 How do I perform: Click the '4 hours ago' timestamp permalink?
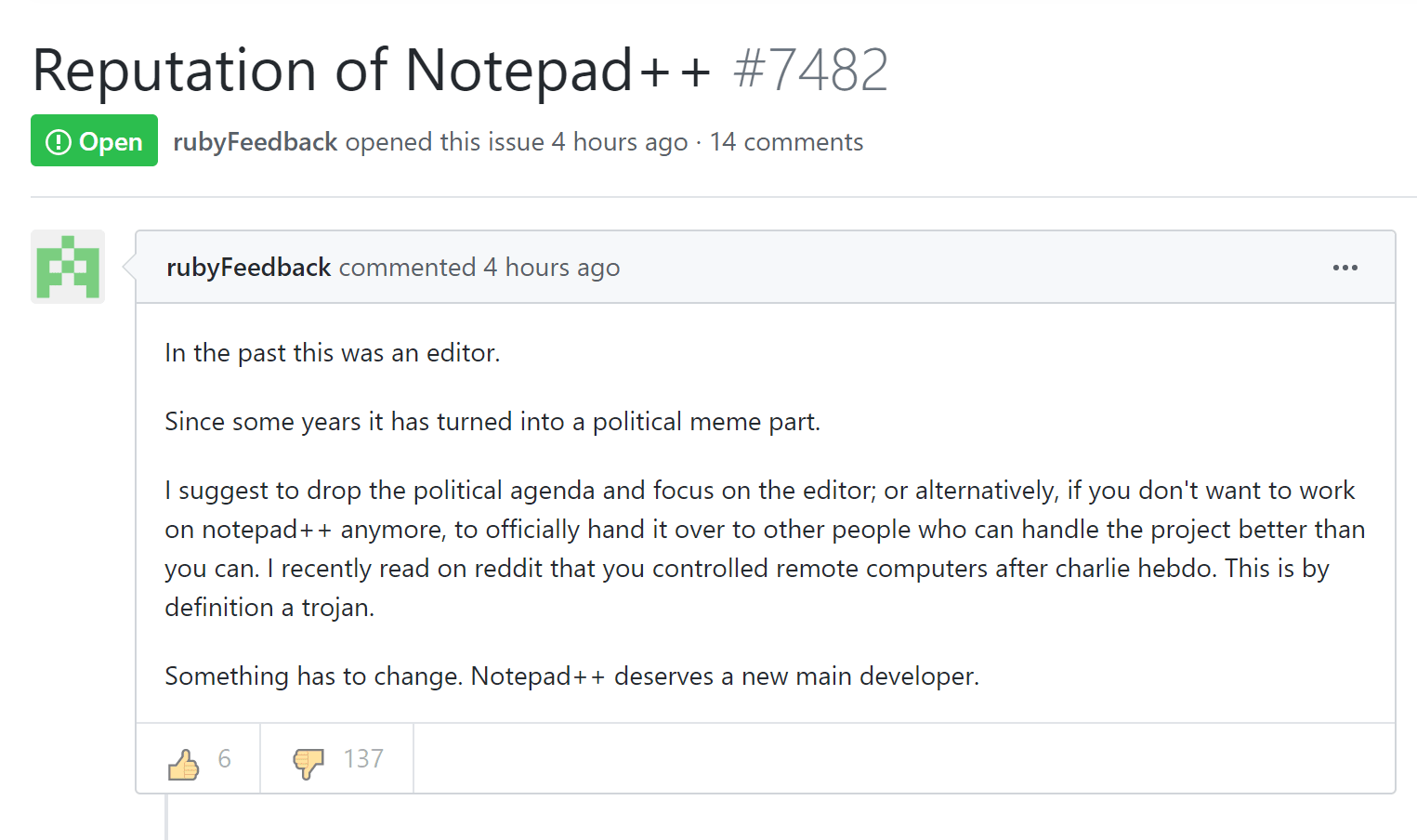coord(551,267)
